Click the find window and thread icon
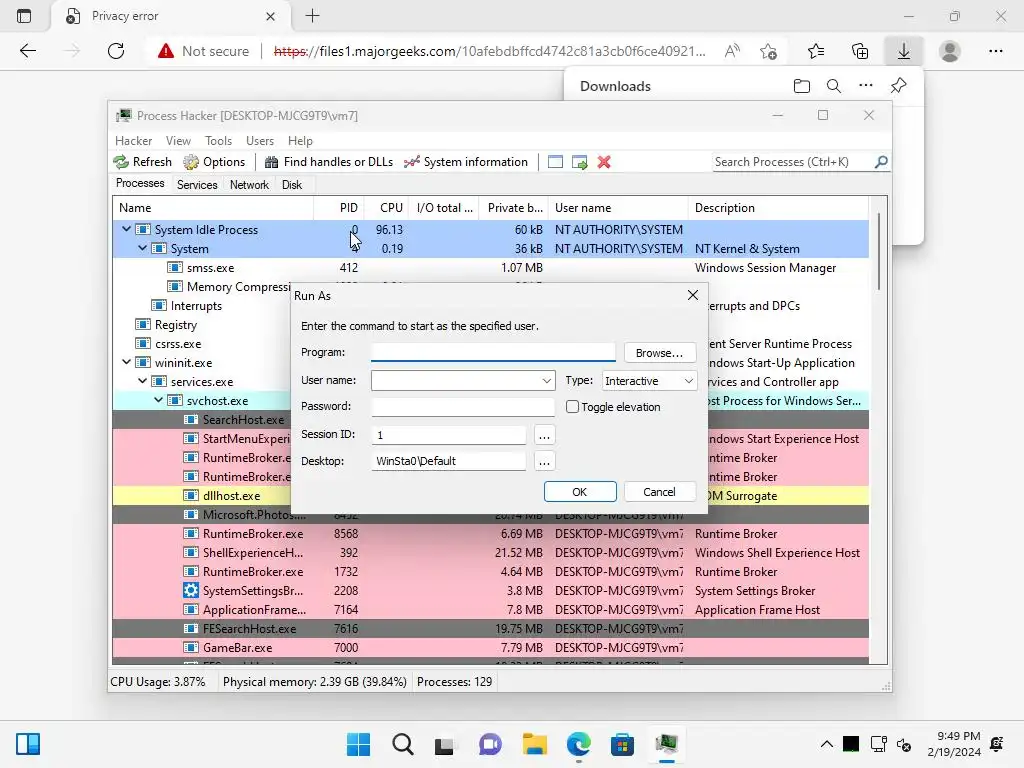1024x768 pixels. (579, 162)
